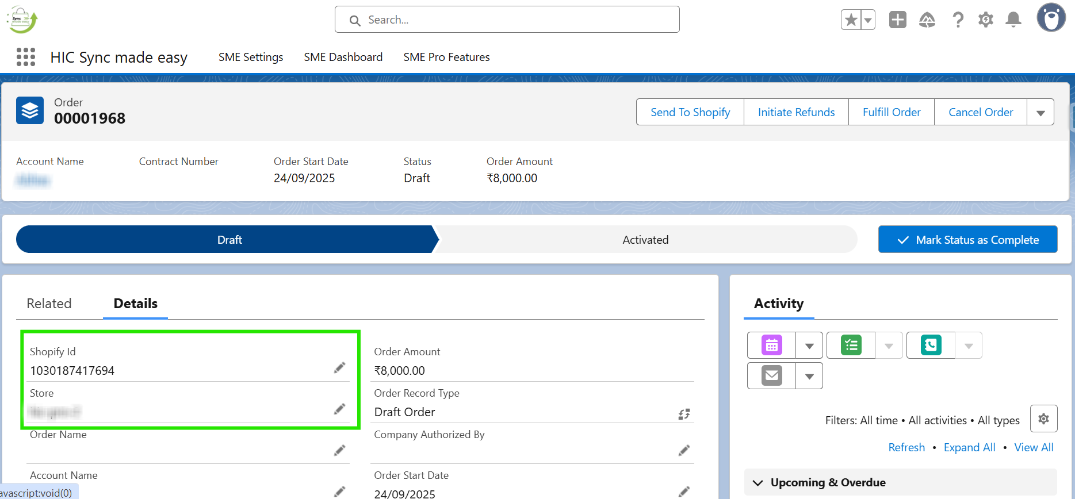Click the Log a Call phone icon
This screenshot has height=499, width=1075.
930,345
